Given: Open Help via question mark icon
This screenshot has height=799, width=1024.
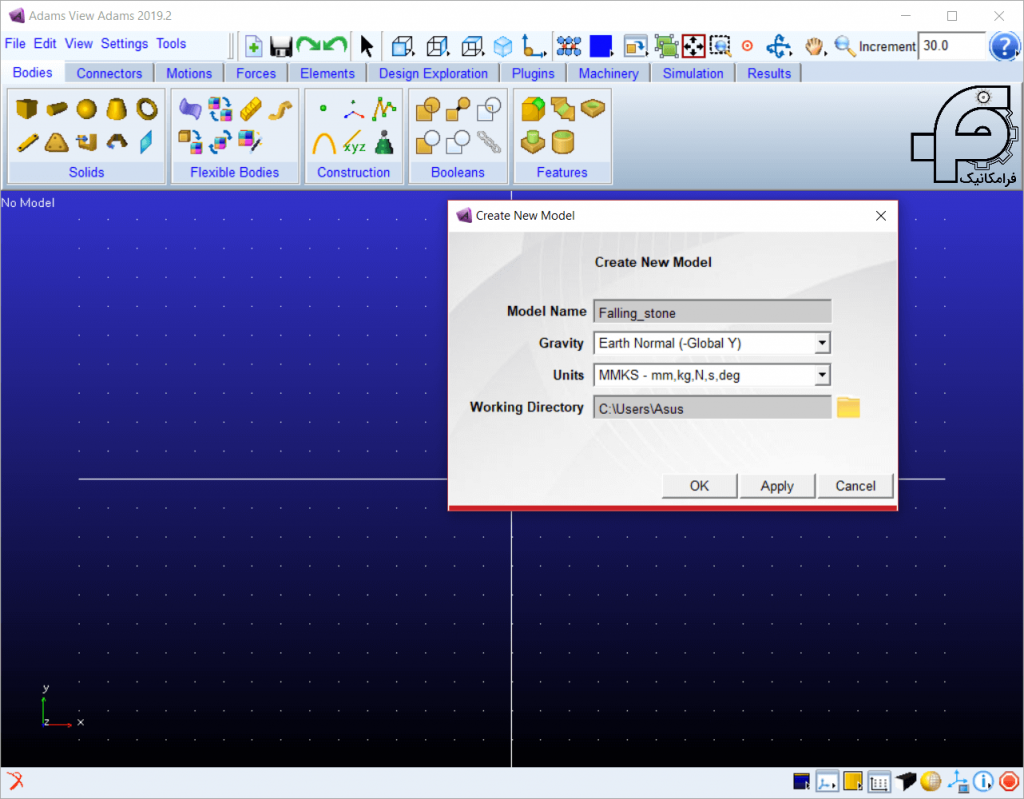Looking at the screenshot, I should (x=1004, y=46).
